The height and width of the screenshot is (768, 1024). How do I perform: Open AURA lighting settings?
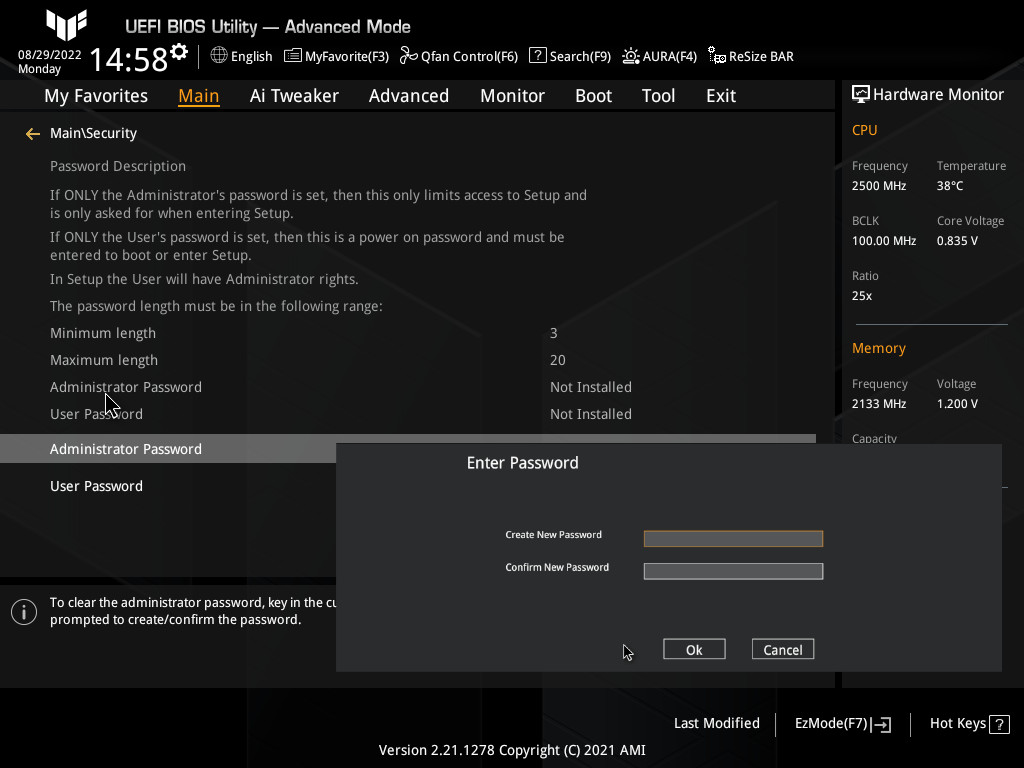[x=659, y=56]
